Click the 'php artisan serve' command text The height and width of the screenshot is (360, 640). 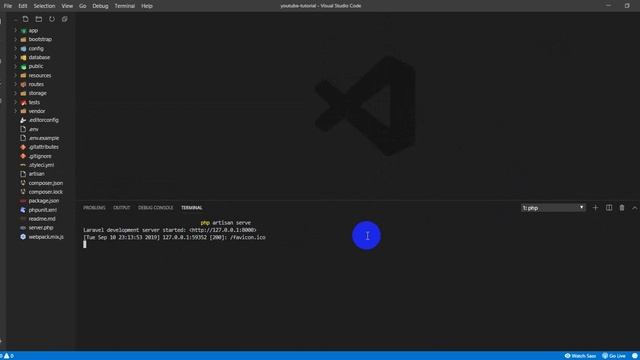[226, 223]
